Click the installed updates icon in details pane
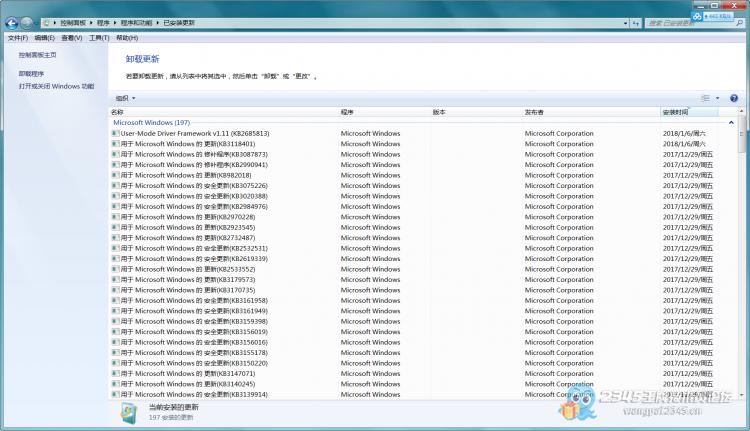This screenshot has width=750, height=431. point(129,413)
